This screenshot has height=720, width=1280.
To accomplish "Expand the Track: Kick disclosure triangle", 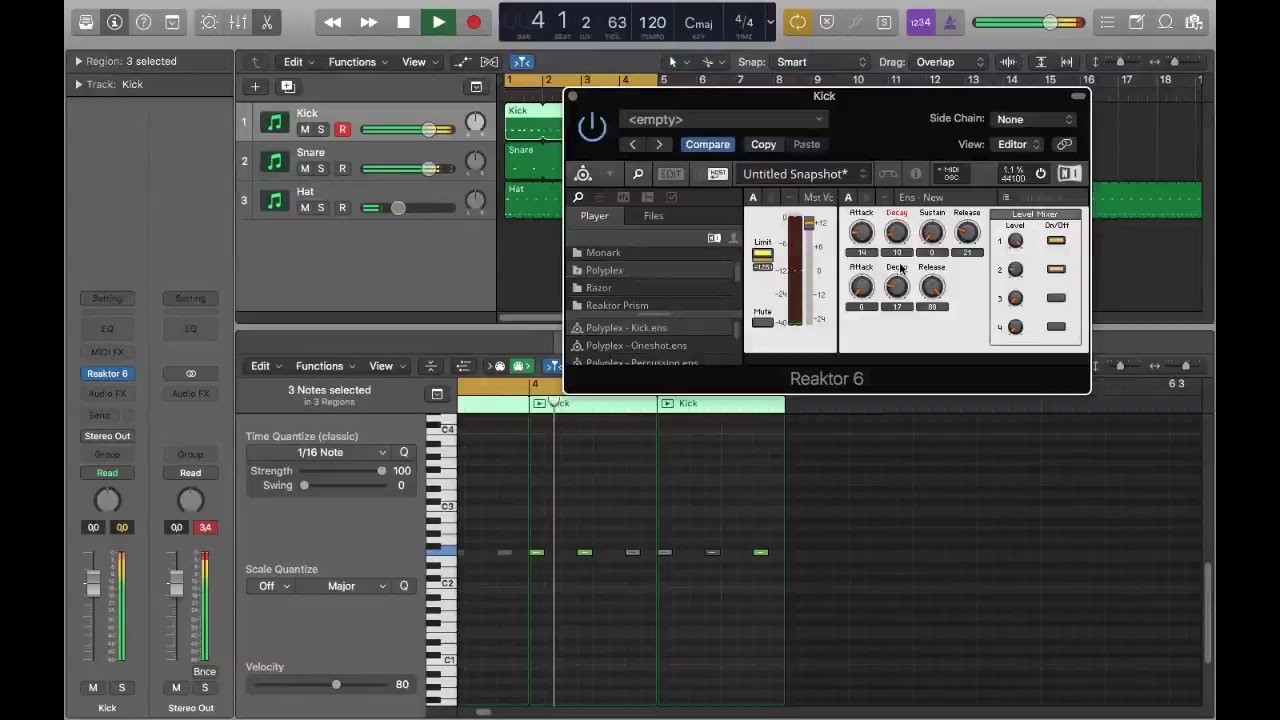I will tap(78, 84).
